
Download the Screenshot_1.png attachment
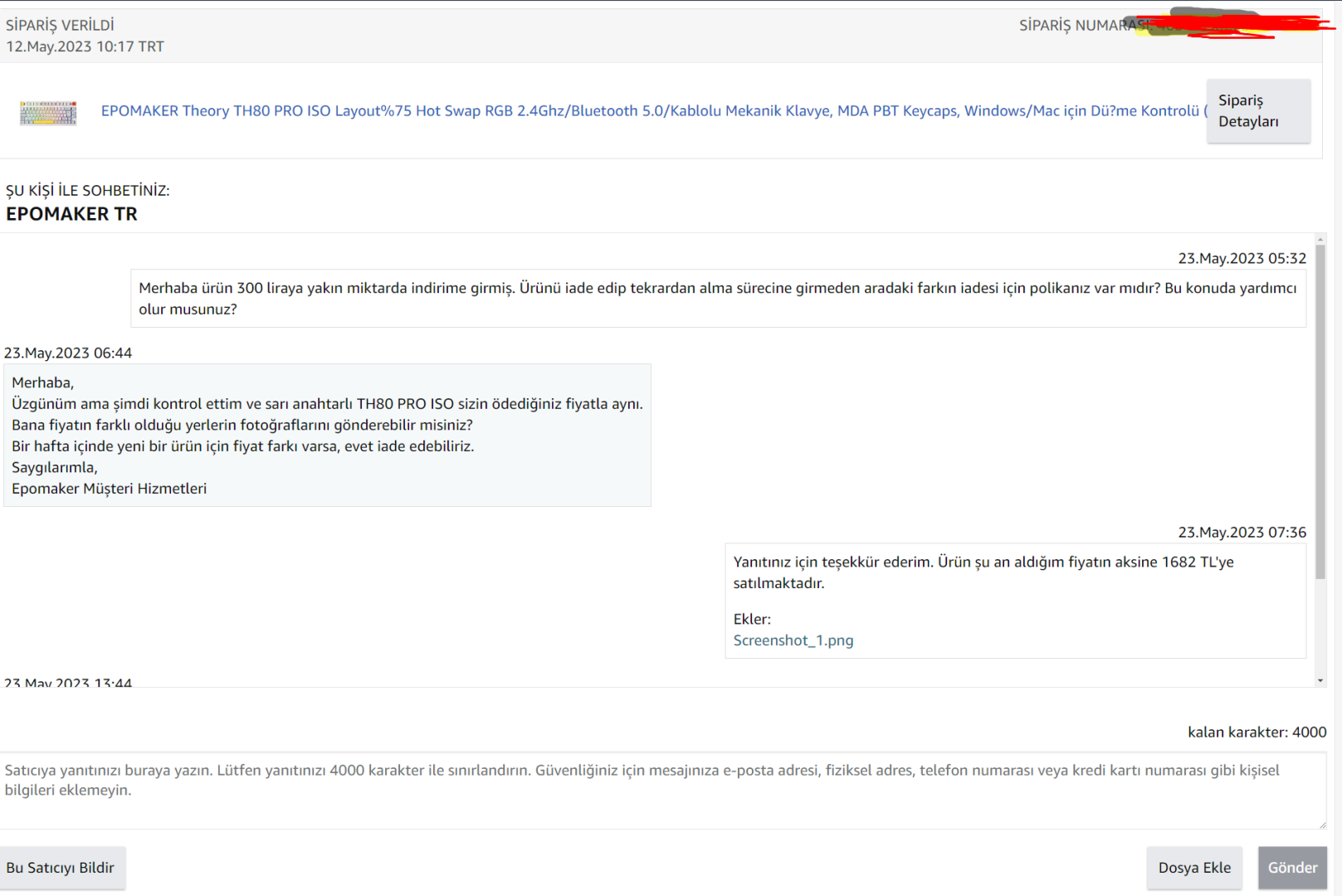793,640
